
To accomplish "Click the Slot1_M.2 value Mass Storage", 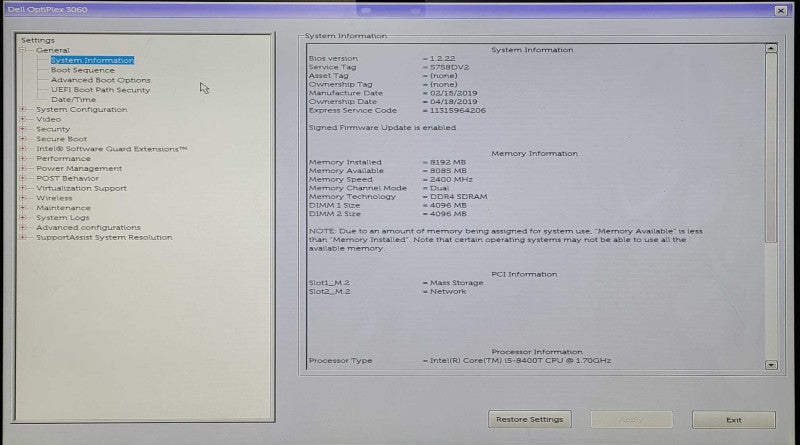I will click(x=456, y=283).
